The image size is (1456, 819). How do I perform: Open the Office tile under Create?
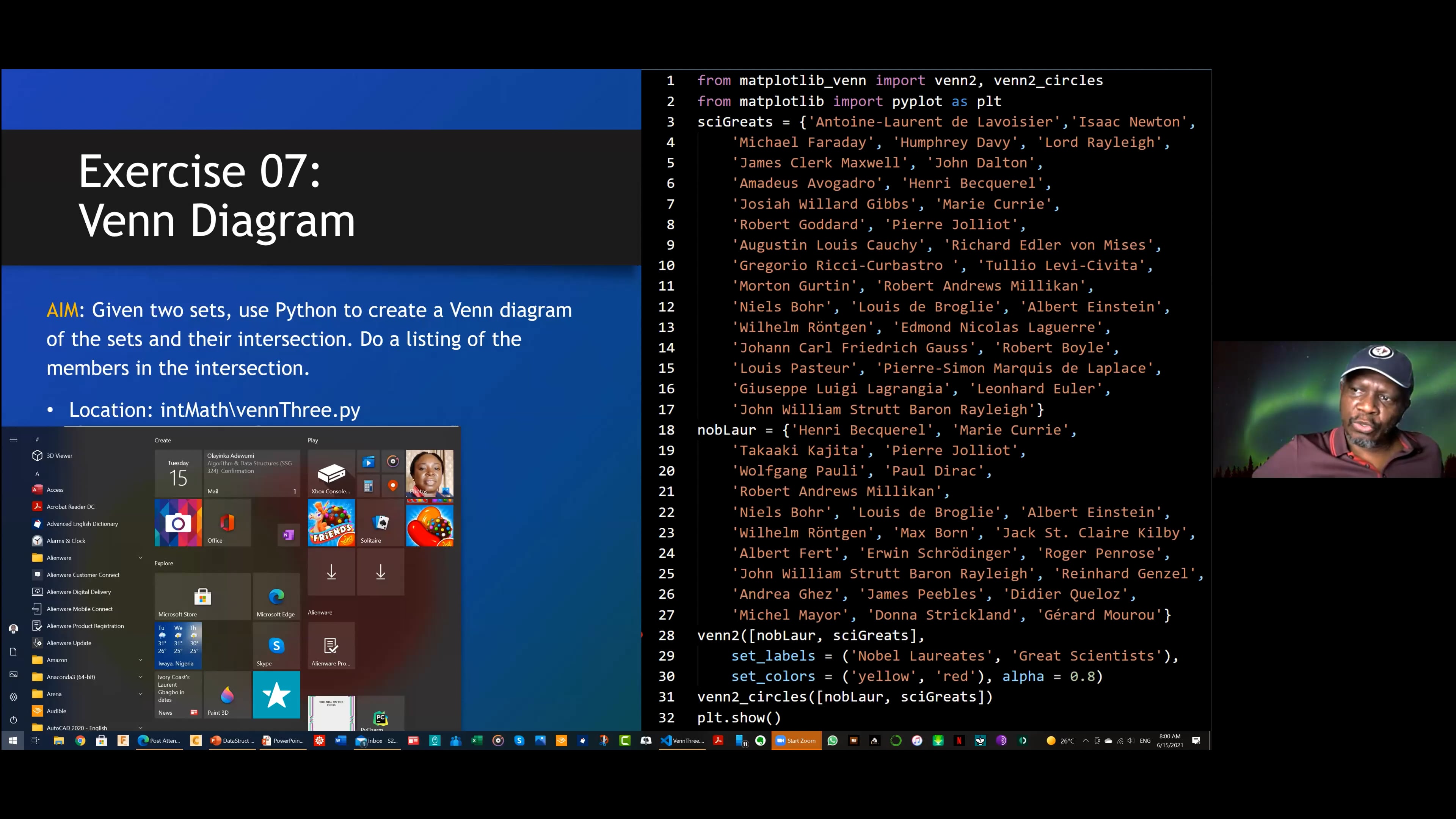227,523
